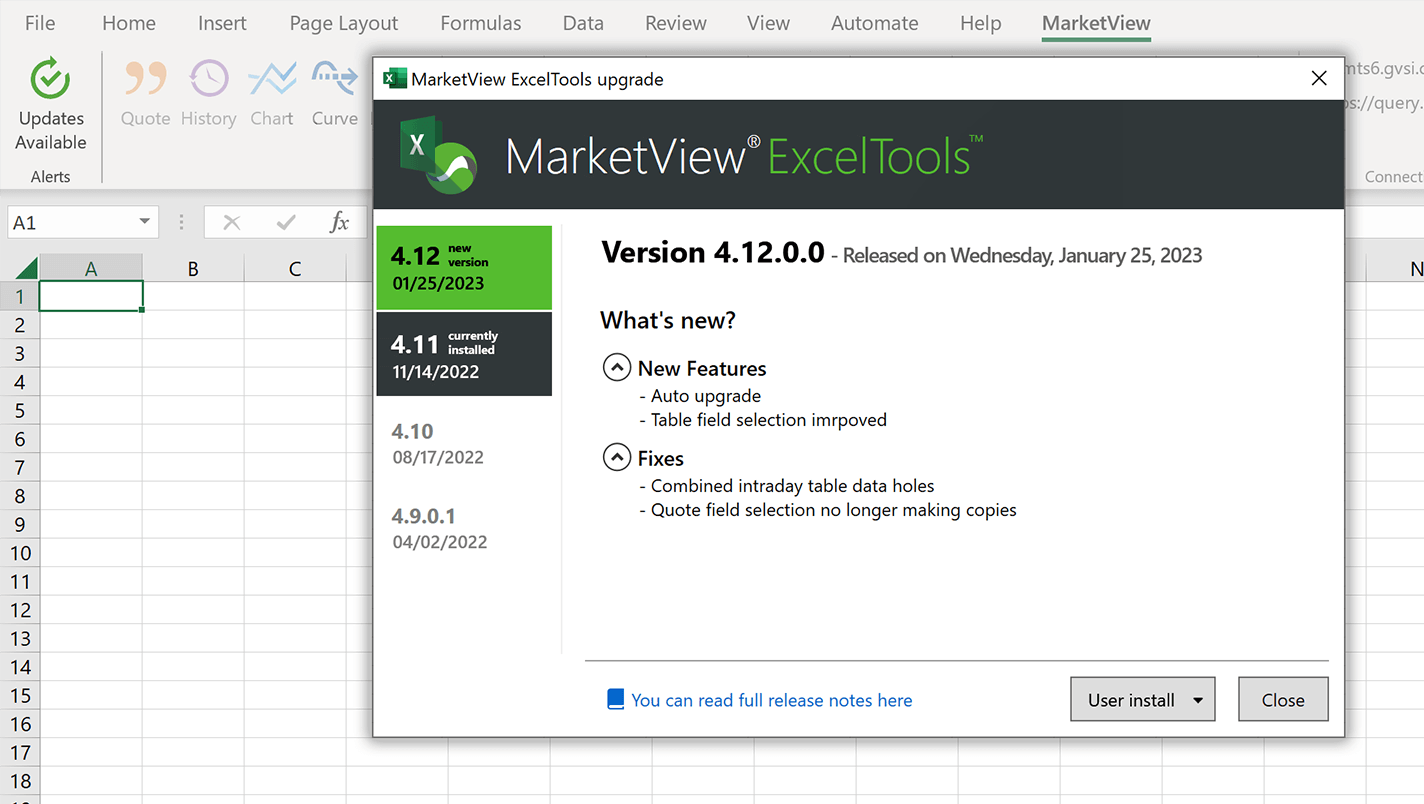
Task: Select cell A1 in the worksheet
Action: (91, 296)
